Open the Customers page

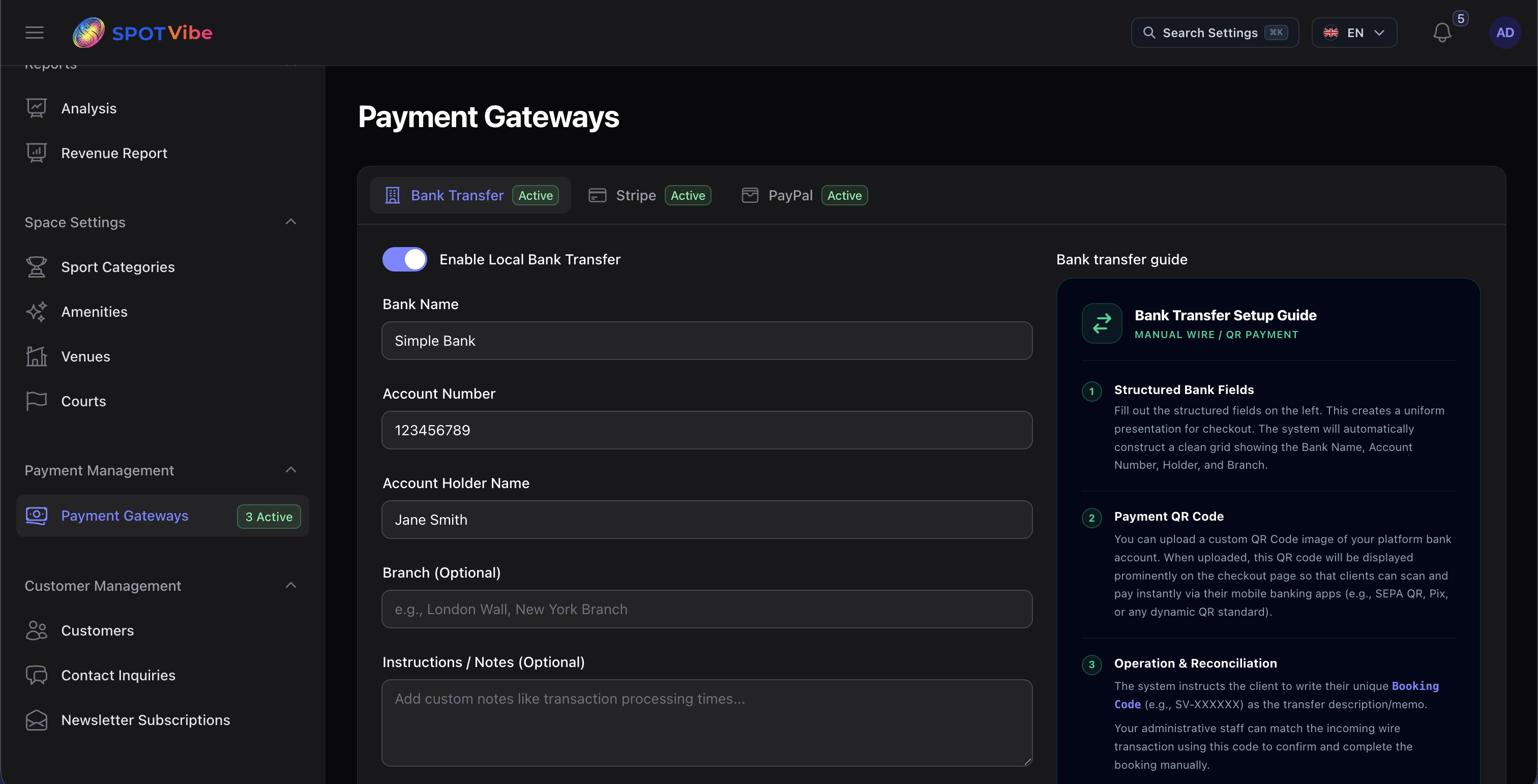97,630
